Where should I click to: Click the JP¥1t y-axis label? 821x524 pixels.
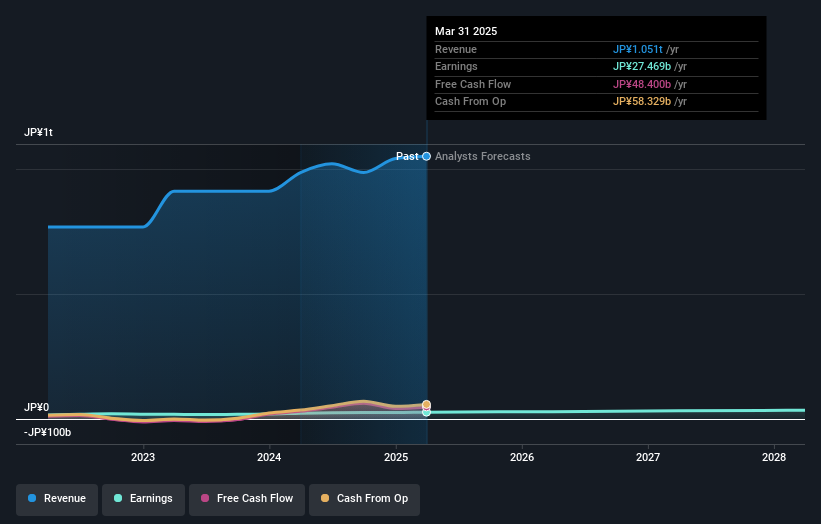[38, 132]
